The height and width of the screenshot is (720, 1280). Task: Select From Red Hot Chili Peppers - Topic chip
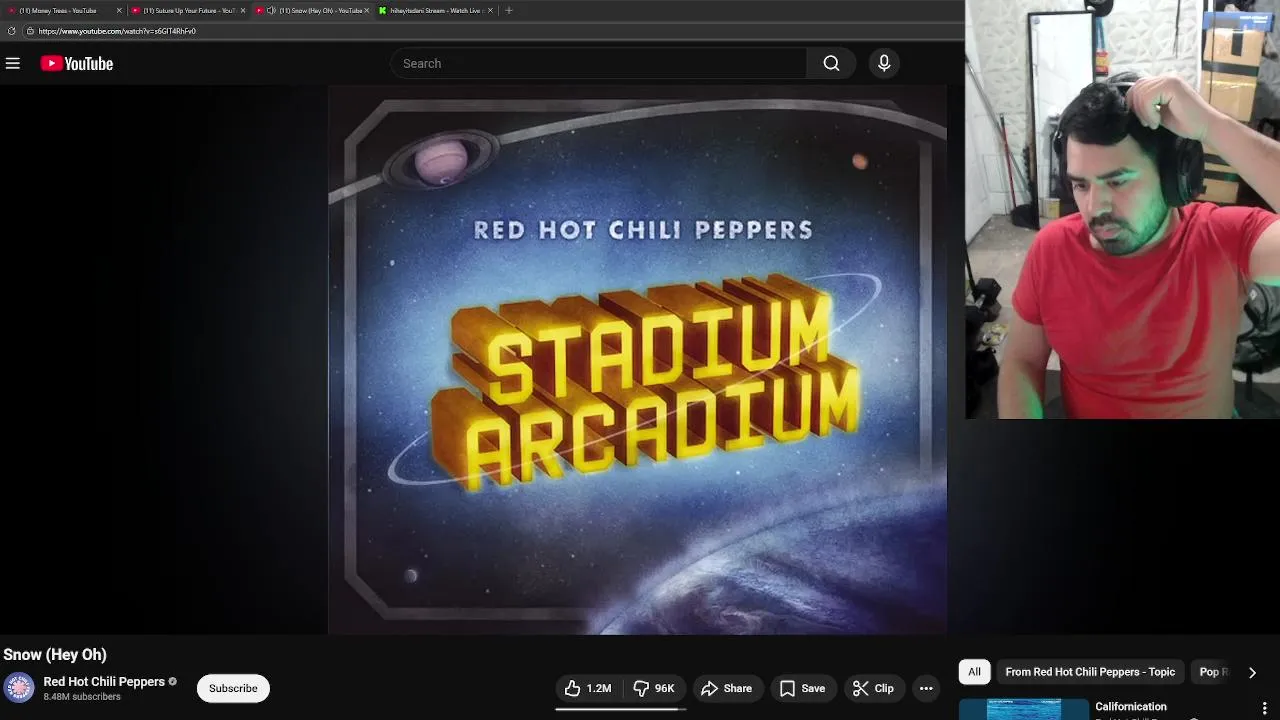coord(1090,672)
